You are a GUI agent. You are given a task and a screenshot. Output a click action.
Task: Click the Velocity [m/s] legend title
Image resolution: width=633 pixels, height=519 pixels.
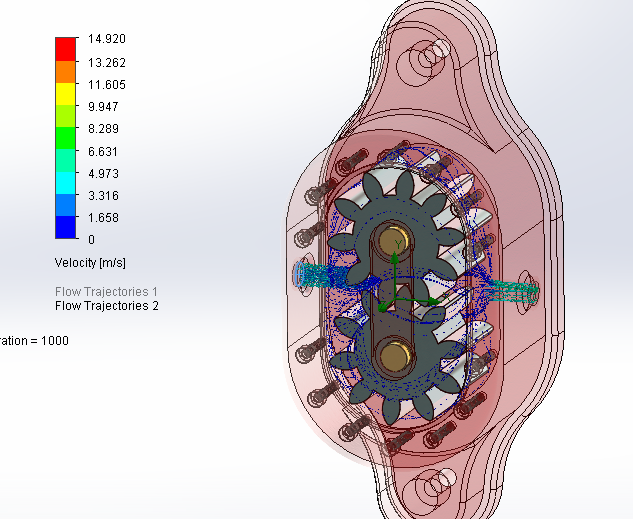pyautogui.click(x=90, y=262)
